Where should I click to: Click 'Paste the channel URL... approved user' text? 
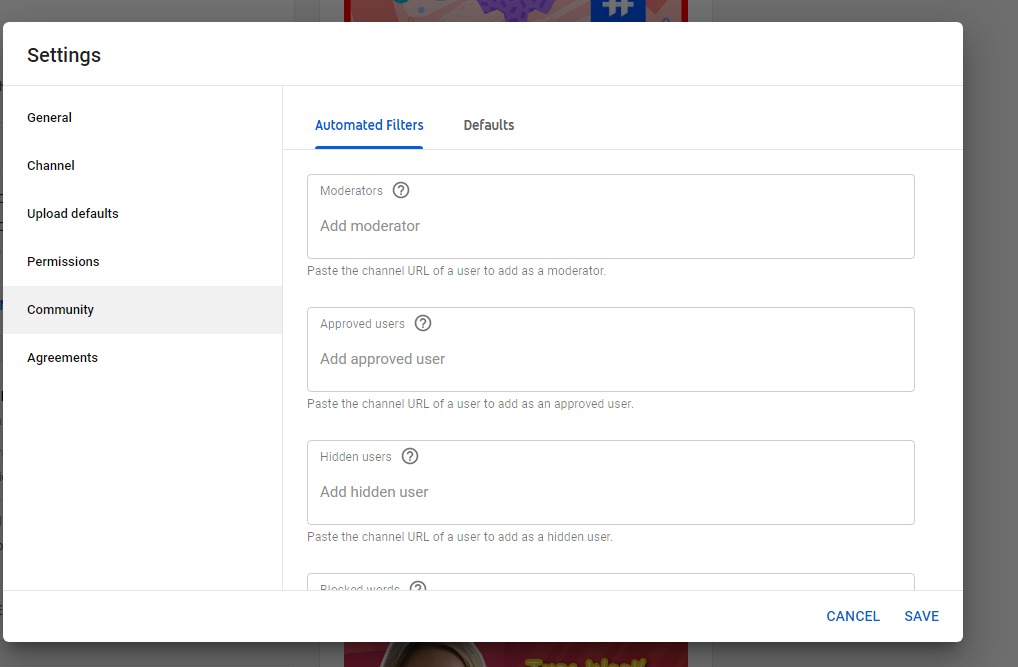point(470,404)
